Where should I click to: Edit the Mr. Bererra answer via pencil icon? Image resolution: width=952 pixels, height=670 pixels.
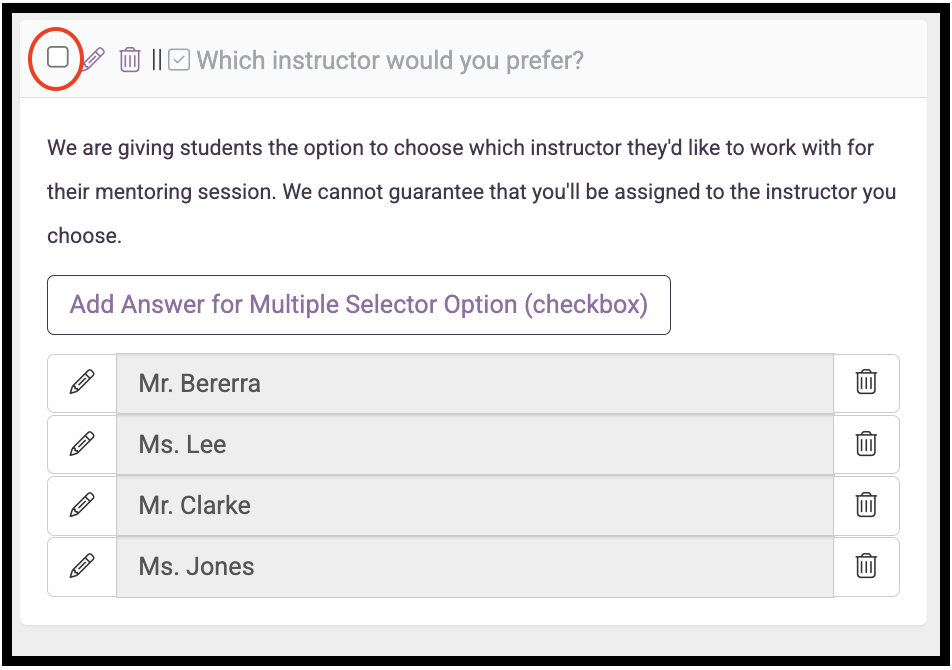(82, 383)
